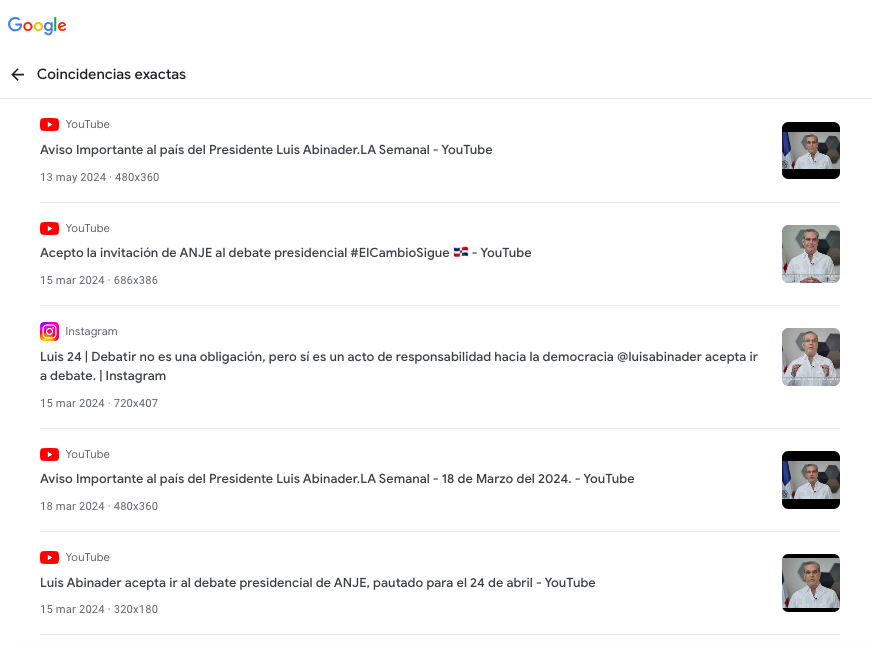Viewport: 872px width, 647px height.
Task: Open the Google logo homepage link
Action: click(x=37, y=26)
